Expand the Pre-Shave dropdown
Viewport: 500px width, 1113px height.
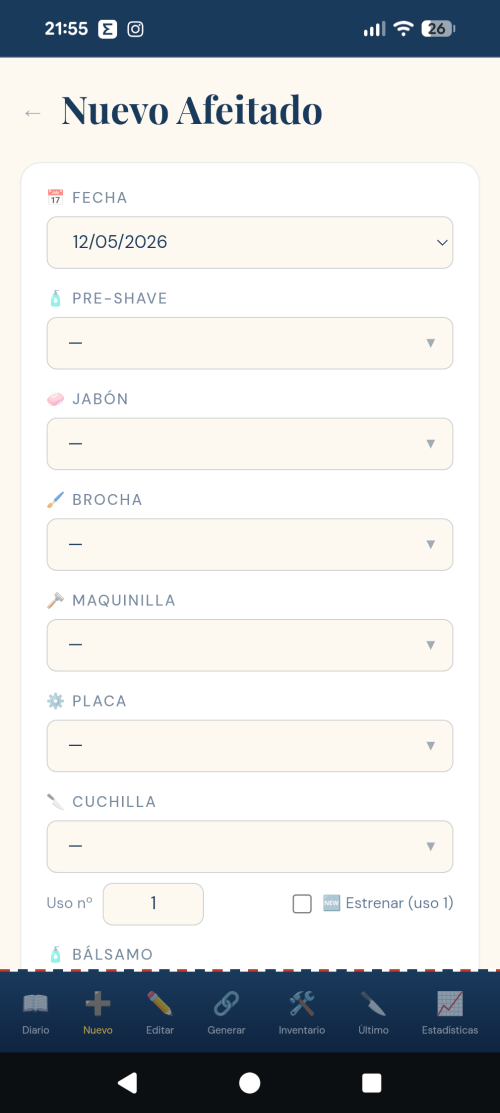250,344
